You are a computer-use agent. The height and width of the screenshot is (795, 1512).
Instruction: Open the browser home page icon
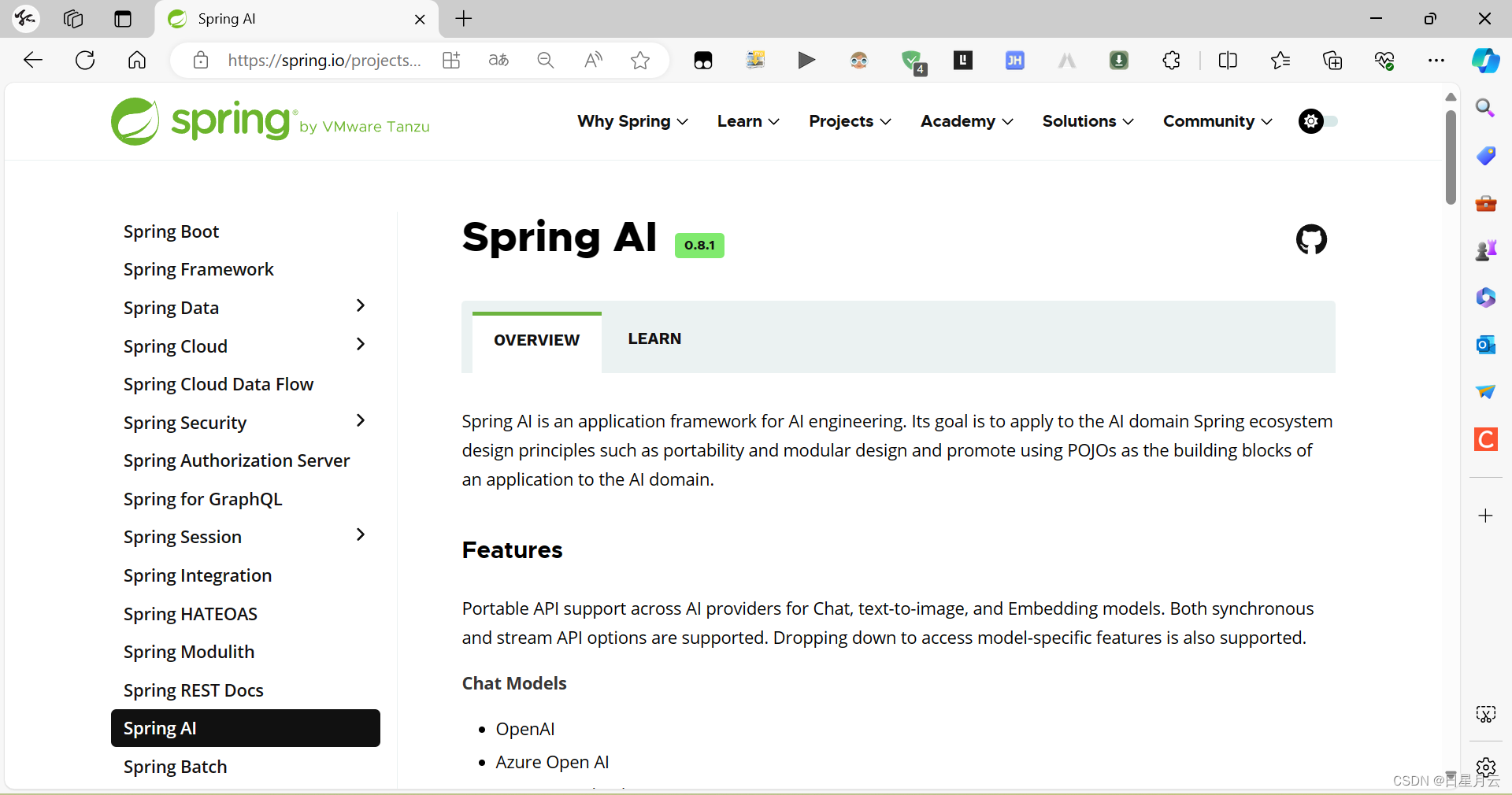[x=137, y=60]
